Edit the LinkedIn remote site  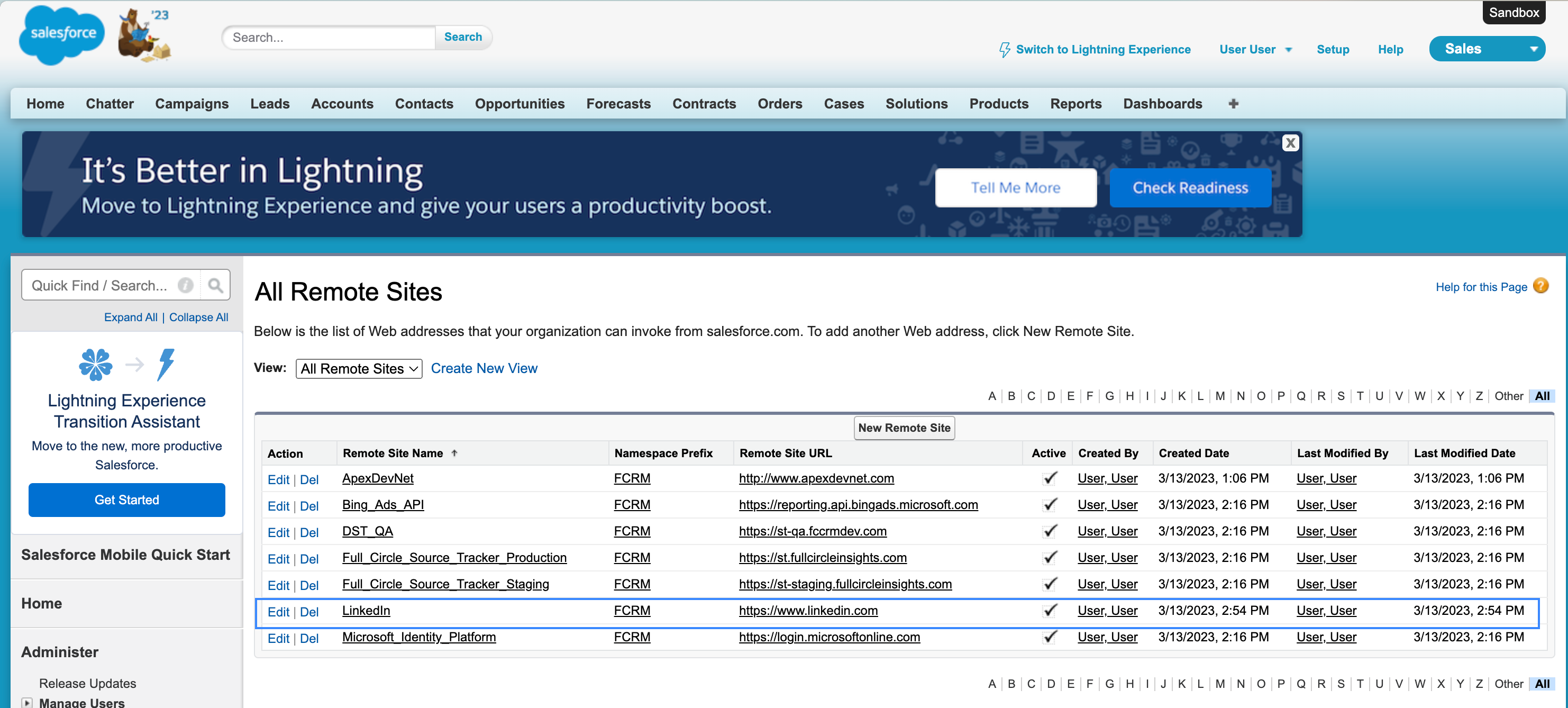click(x=278, y=612)
